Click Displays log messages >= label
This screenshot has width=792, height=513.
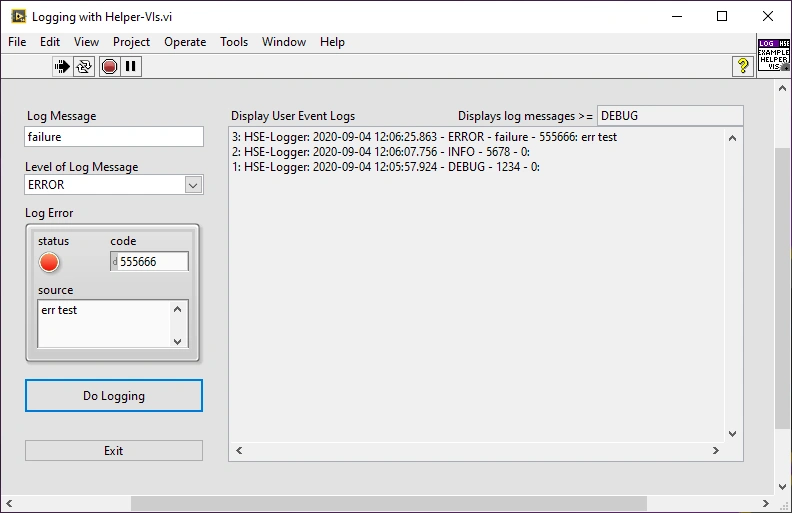point(525,116)
